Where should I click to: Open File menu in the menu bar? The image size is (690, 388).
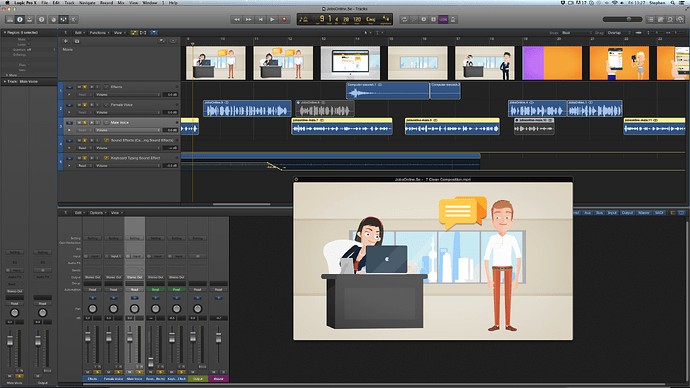coord(44,3)
